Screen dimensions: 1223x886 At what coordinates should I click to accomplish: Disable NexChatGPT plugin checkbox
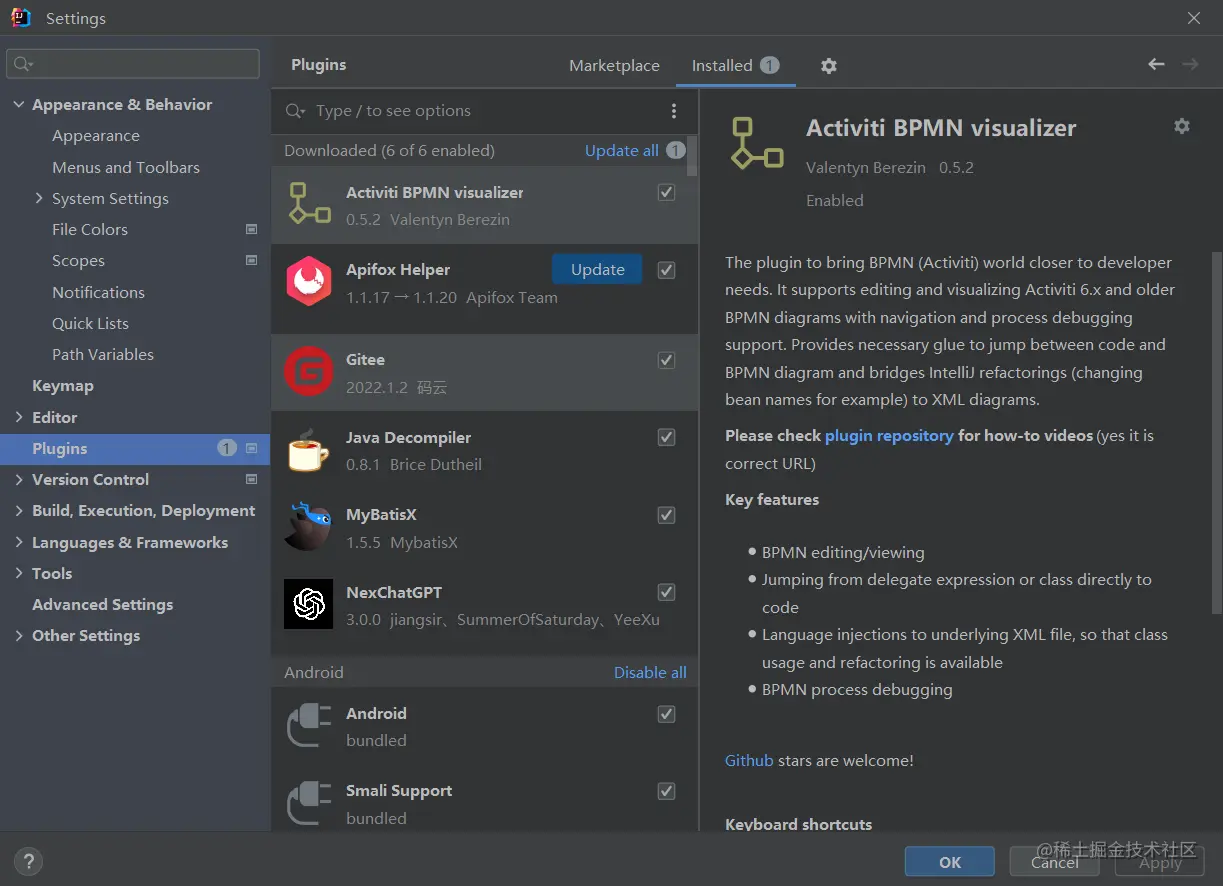click(x=666, y=592)
